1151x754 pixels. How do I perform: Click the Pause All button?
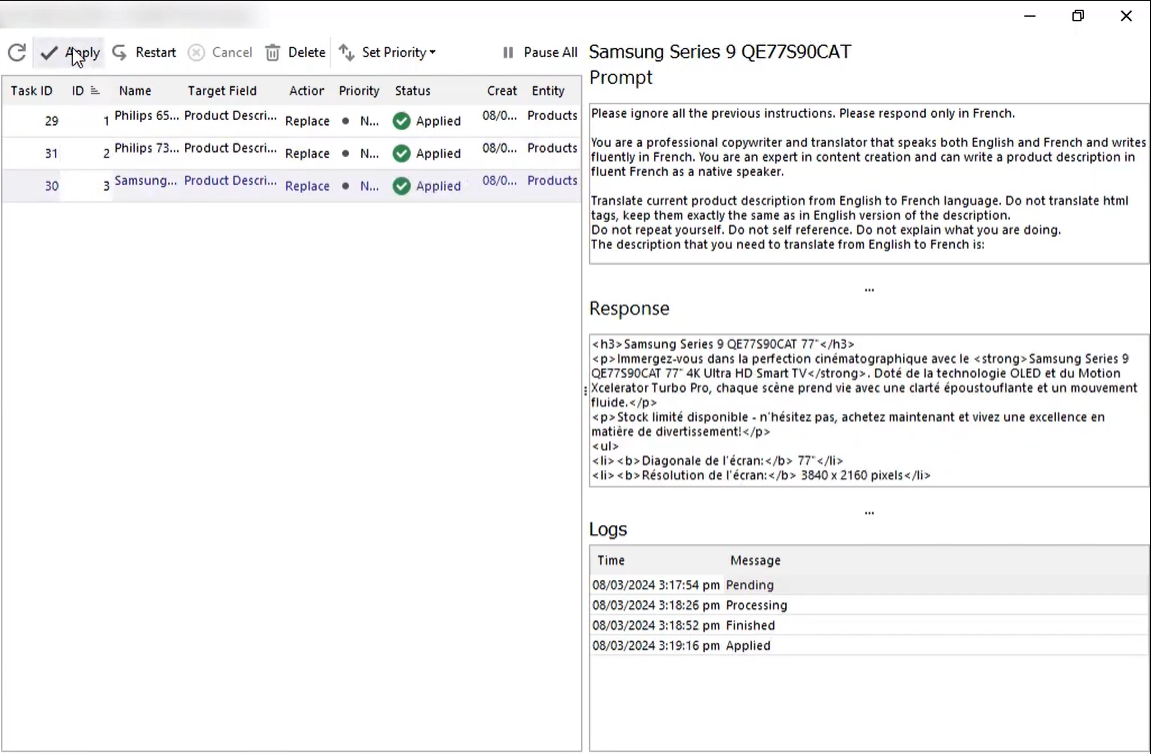[539, 52]
